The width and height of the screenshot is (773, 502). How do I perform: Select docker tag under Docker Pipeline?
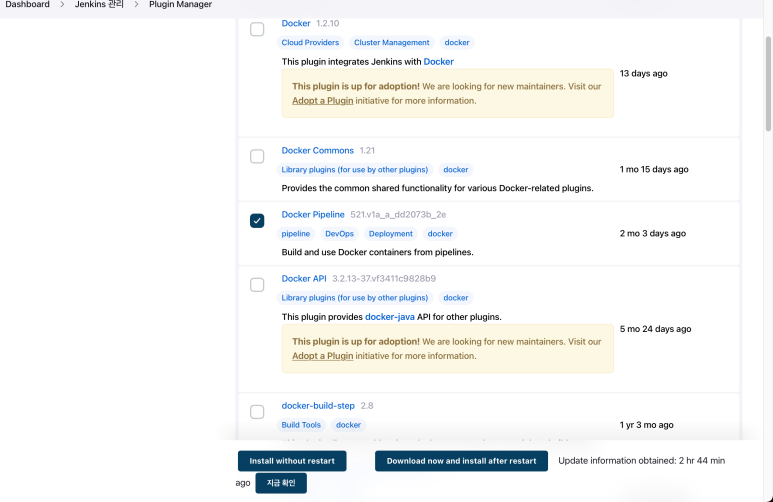click(x=440, y=234)
